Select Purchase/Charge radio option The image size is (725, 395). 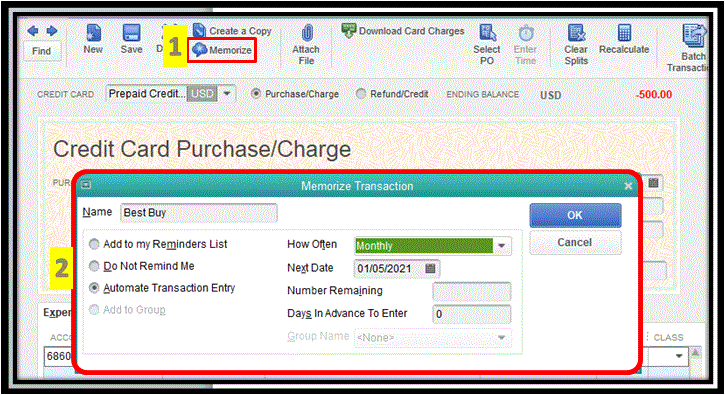click(x=255, y=94)
